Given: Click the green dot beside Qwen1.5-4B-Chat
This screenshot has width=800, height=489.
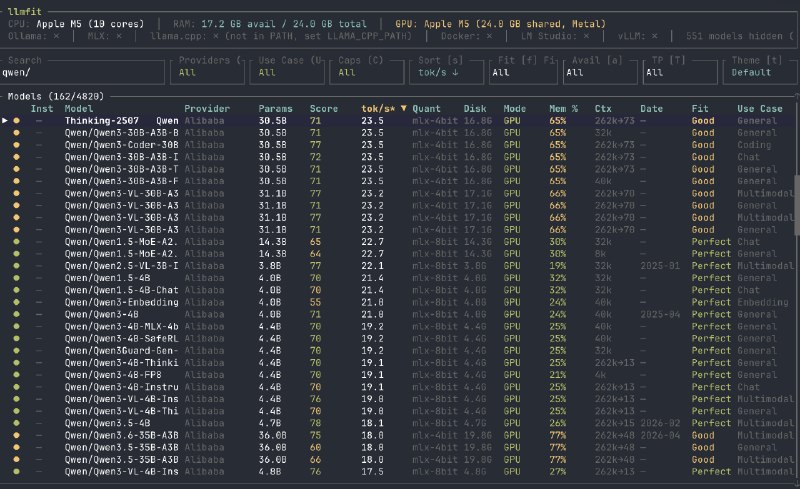Looking at the screenshot, I should pos(16,290).
